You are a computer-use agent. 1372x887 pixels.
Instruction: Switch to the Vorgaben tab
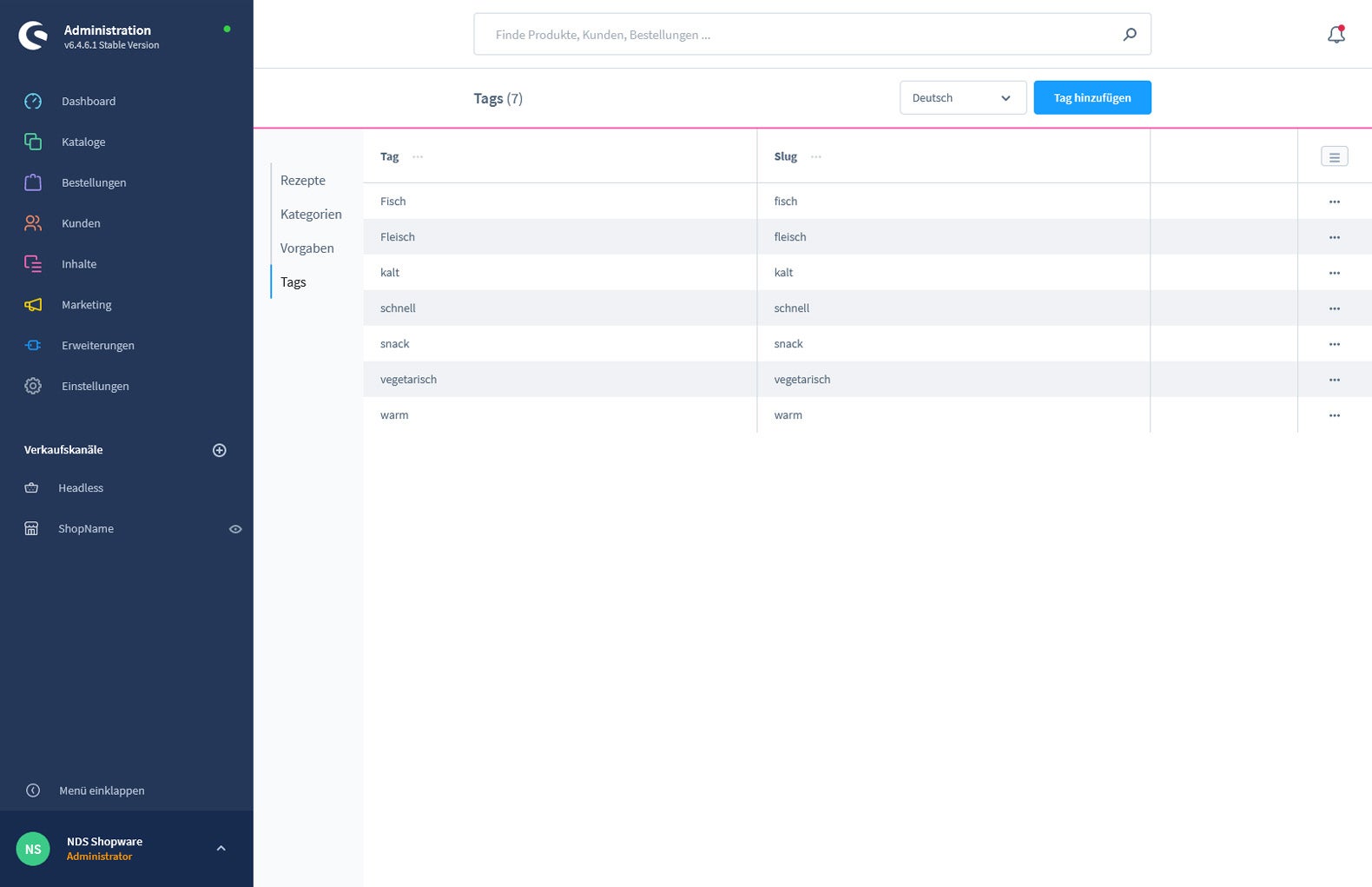(307, 248)
